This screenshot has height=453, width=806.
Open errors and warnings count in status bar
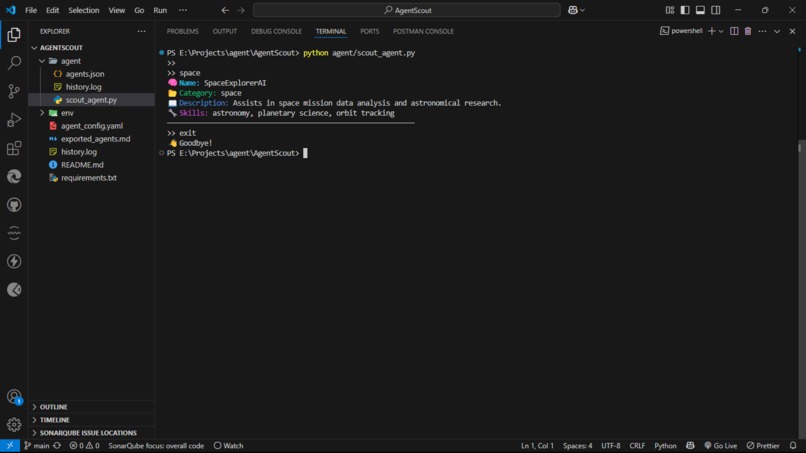(x=85, y=446)
